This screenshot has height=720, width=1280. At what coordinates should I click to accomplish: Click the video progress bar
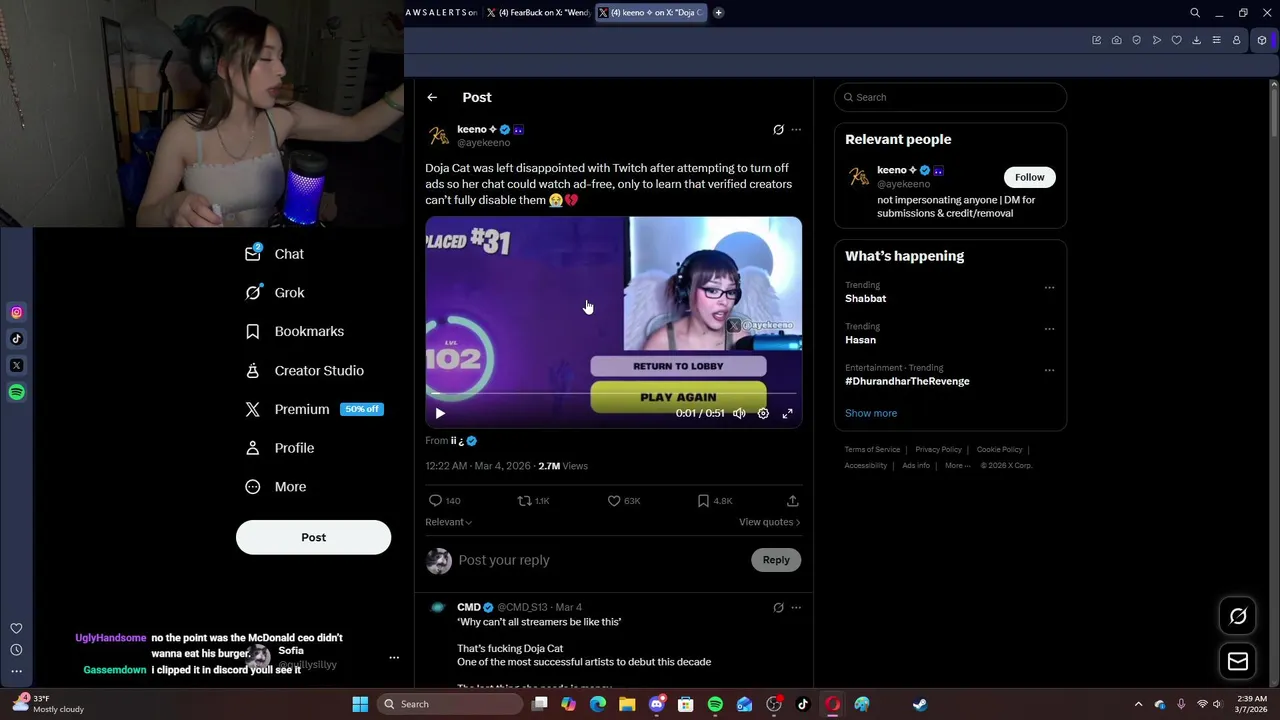point(613,394)
